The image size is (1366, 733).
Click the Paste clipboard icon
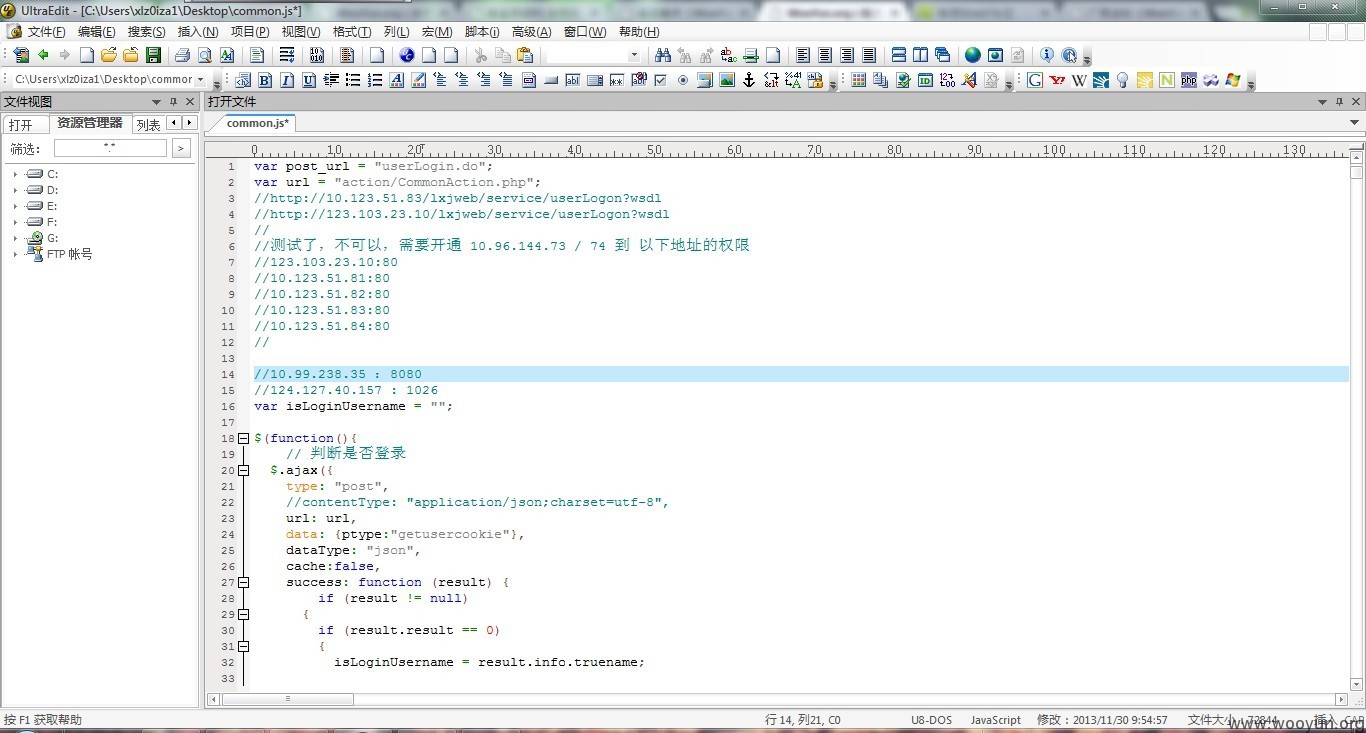point(525,55)
